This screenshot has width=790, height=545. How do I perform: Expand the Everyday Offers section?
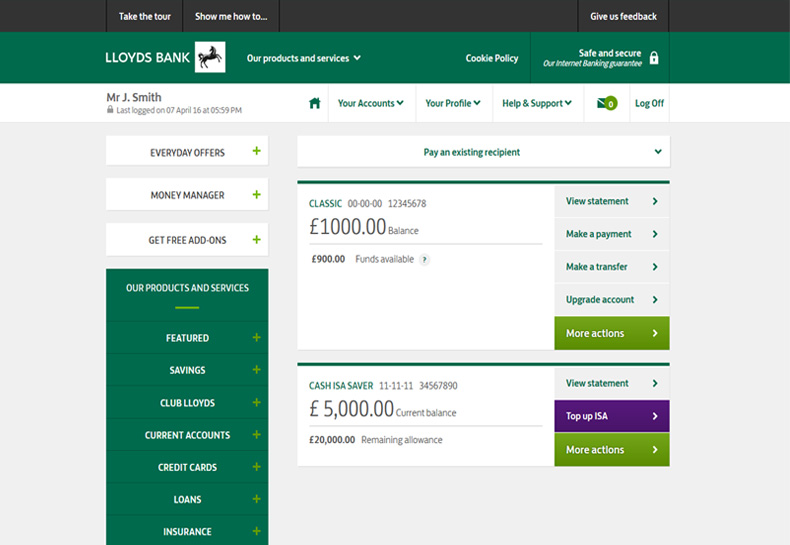(x=187, y=151)
